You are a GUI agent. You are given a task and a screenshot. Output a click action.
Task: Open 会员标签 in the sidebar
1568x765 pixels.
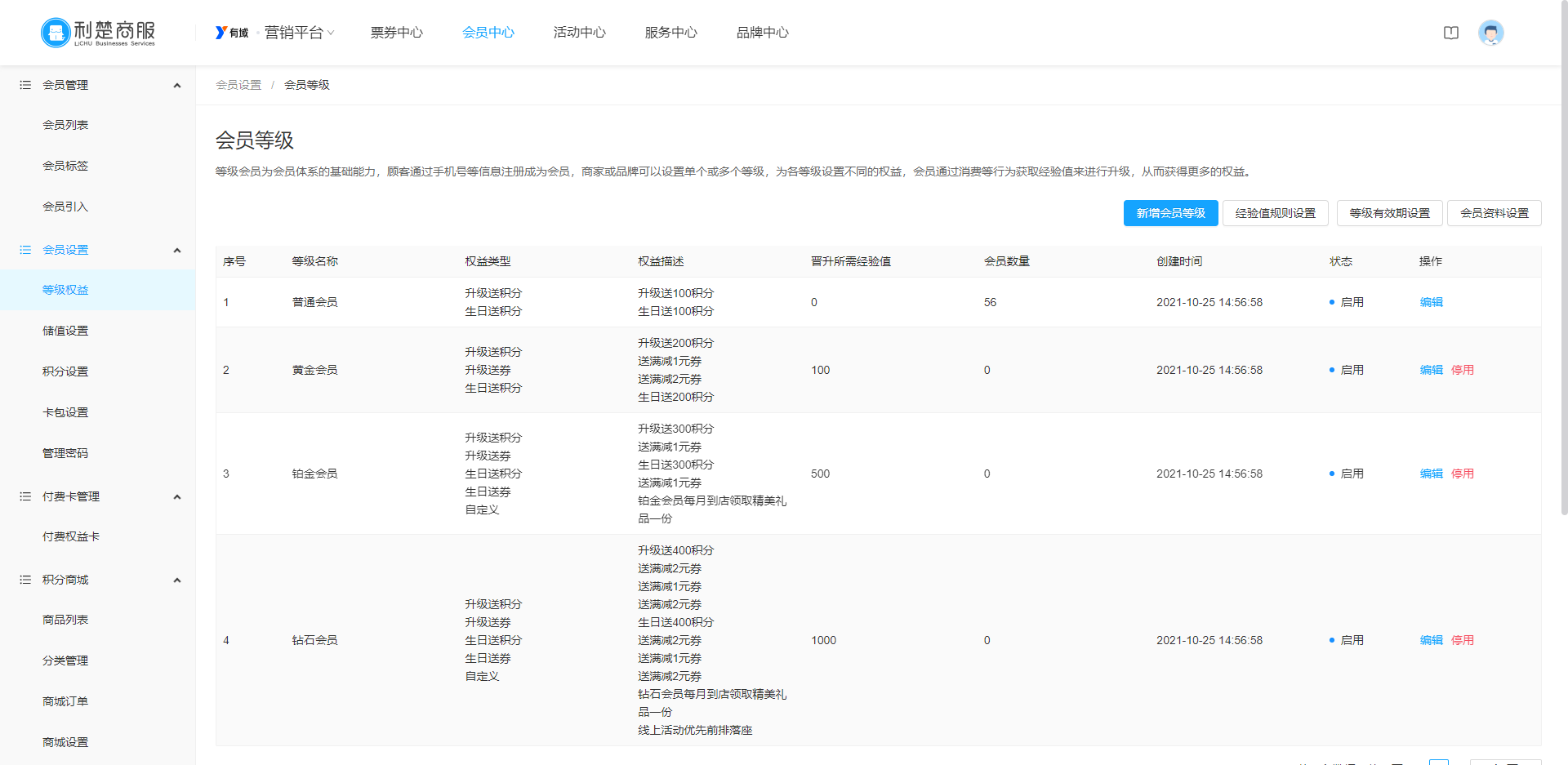(65, 166)
